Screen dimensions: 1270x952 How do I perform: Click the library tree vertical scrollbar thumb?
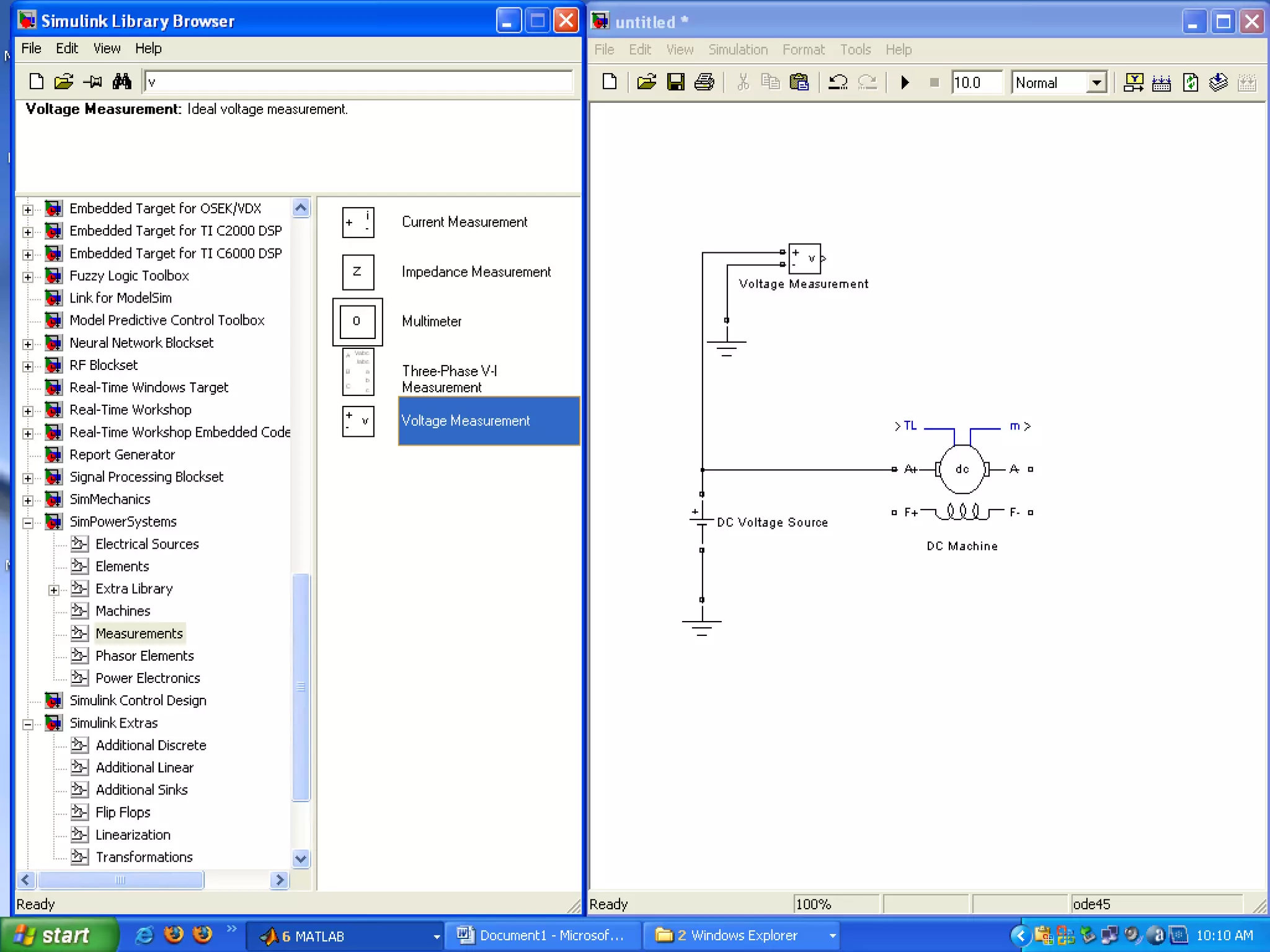pos(301,687)
